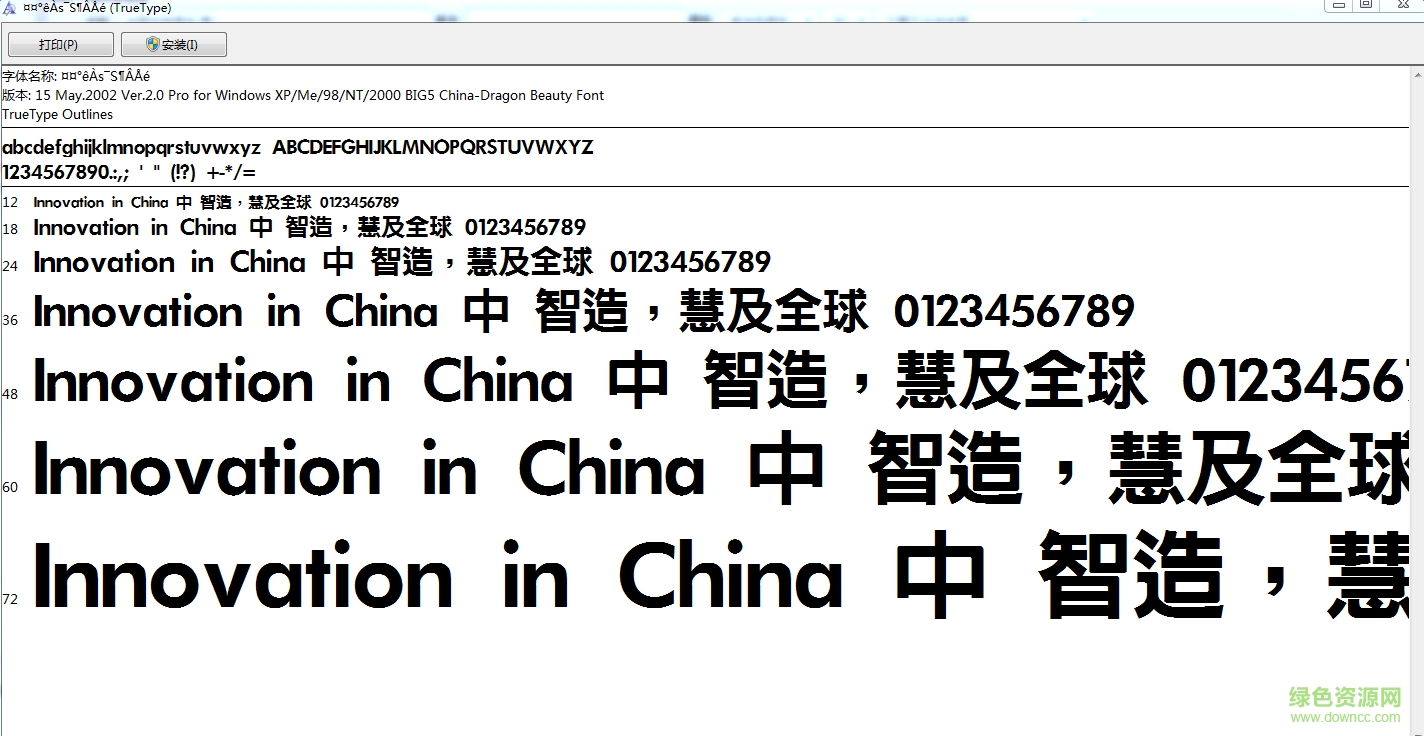
Task: Click the 24 point sample text line
Action: (x=401, y=263)
